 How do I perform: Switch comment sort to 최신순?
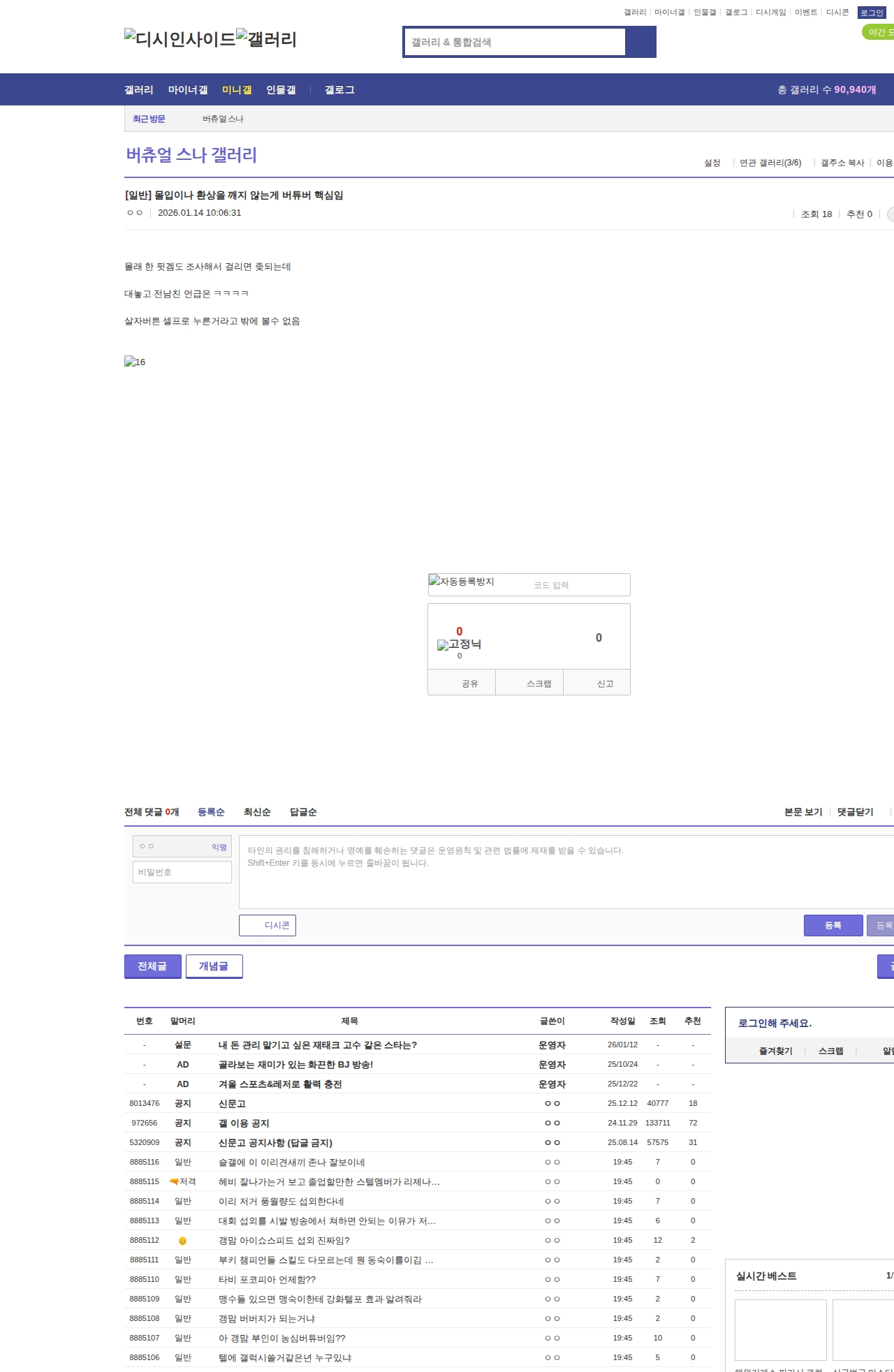tap(257, 812)
